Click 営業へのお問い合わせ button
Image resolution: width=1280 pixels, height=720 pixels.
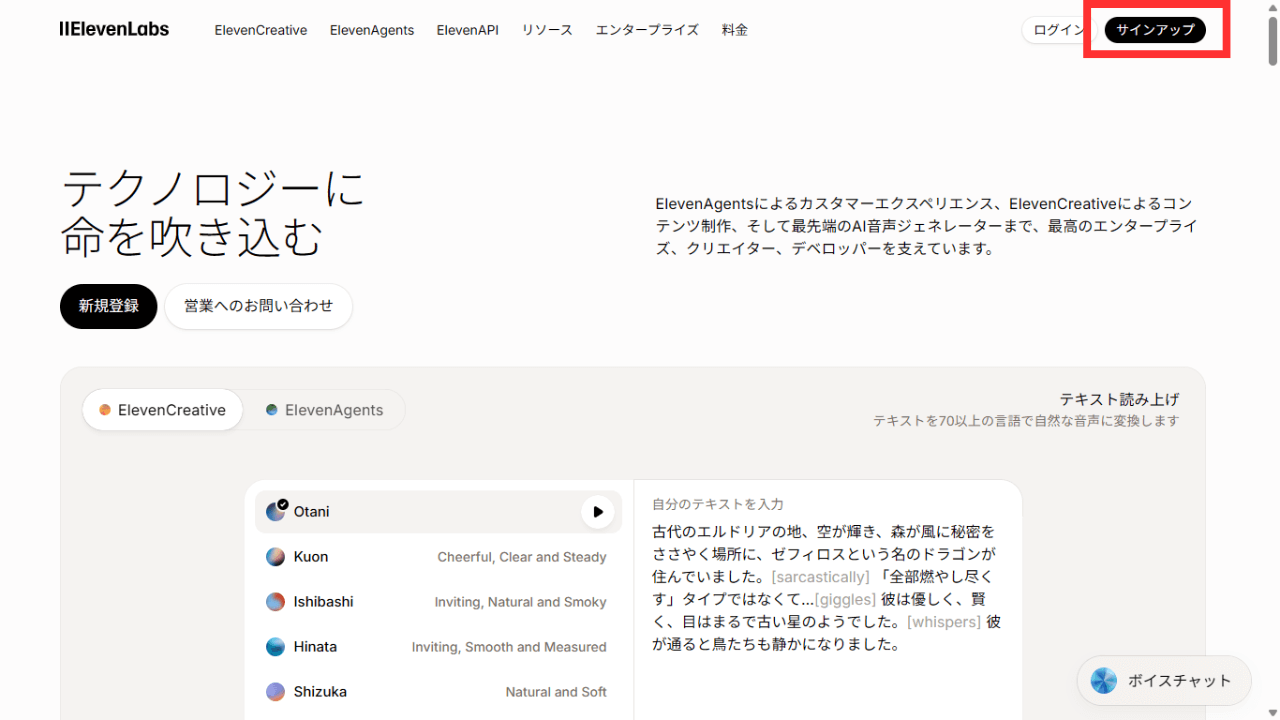point(258,306)
